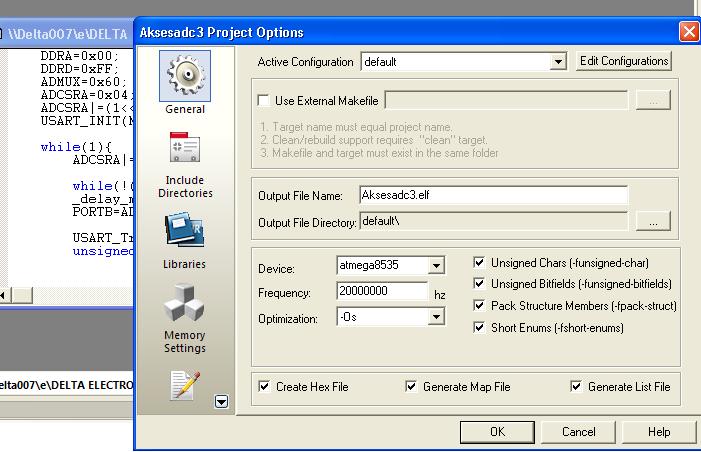Click the Cancel button

(x=578, y=431)
